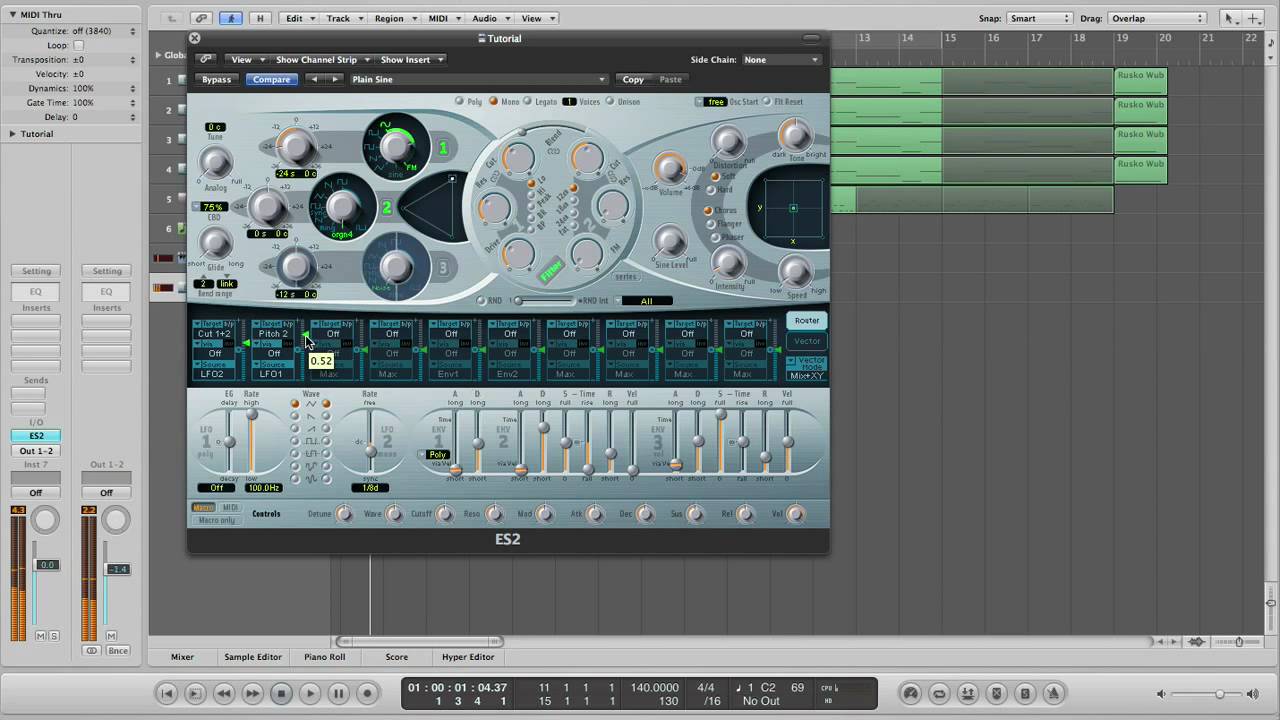The image size is (1280, 720).
Task: Click the Oscillator 1 wave selector knob
Action: (397, 146)
